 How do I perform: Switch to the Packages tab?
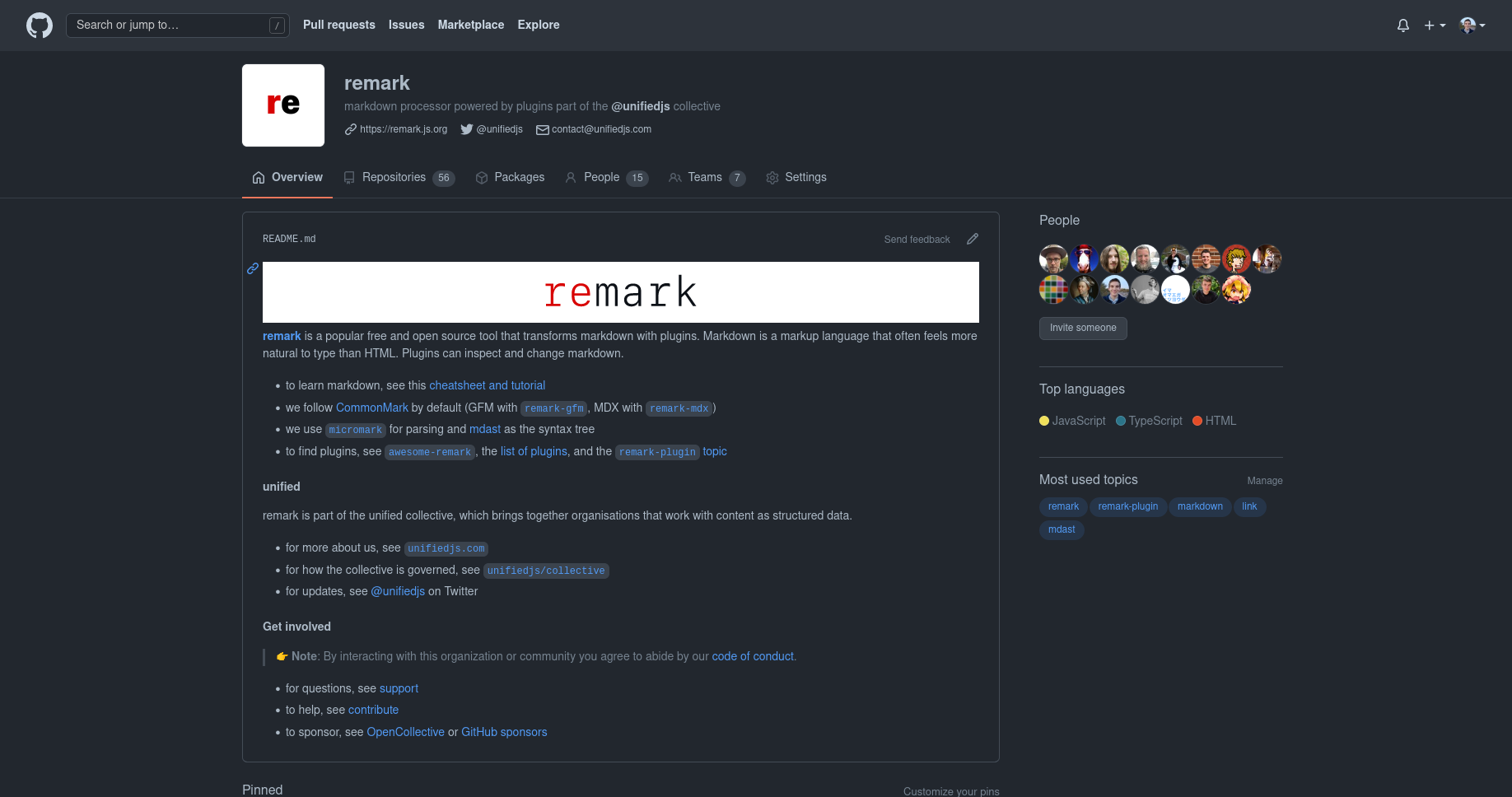[510, 177]
